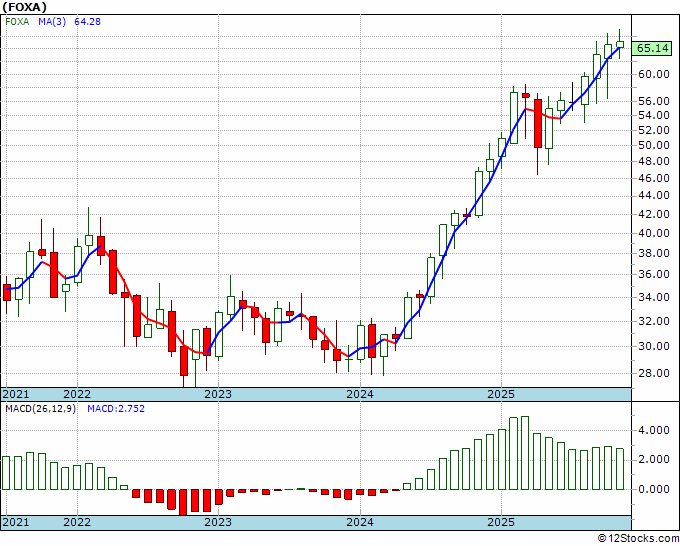
Task: Click the 46.00 price axis label
Action: coord(654,178)
